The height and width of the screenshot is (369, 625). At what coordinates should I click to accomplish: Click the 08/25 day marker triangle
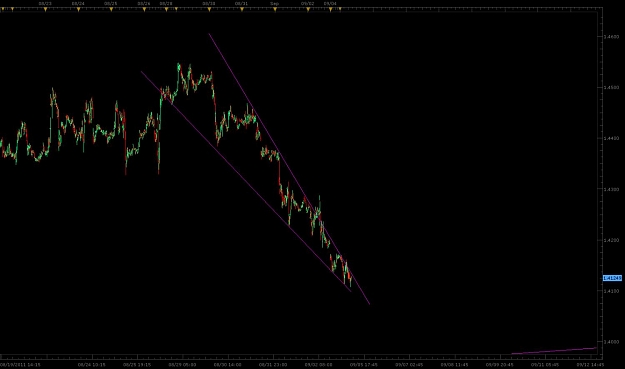(111, 9)
